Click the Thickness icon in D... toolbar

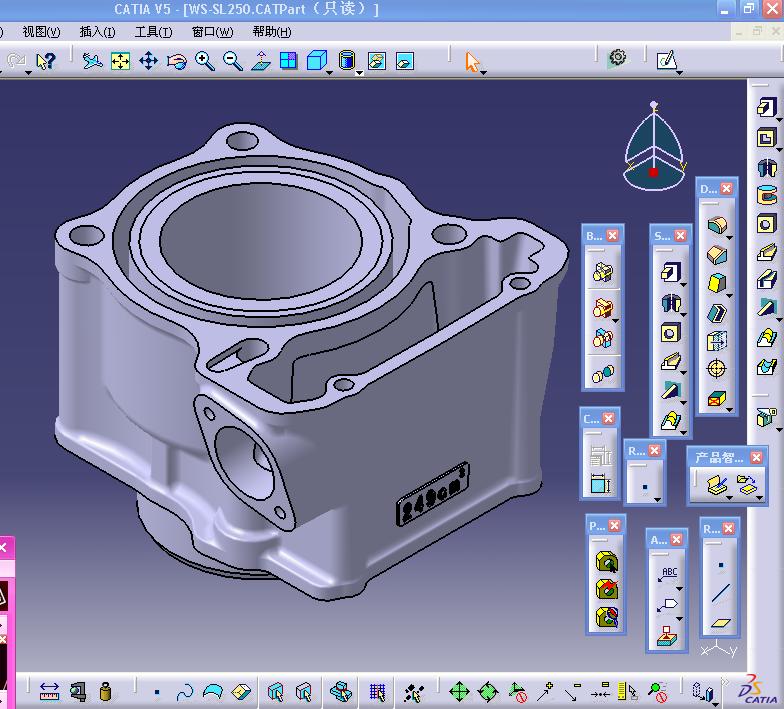pyautogui.click(x=717, y=342)
